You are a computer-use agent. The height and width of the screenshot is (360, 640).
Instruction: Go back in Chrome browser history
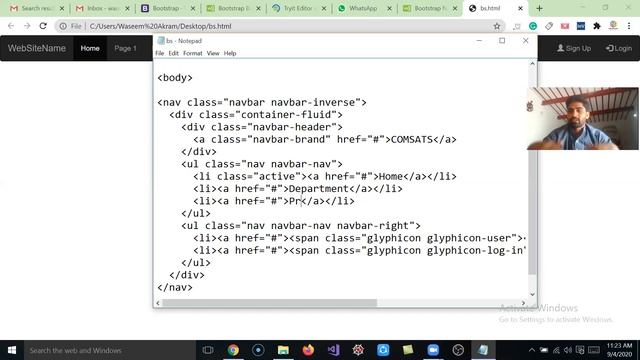coord(11,26)
